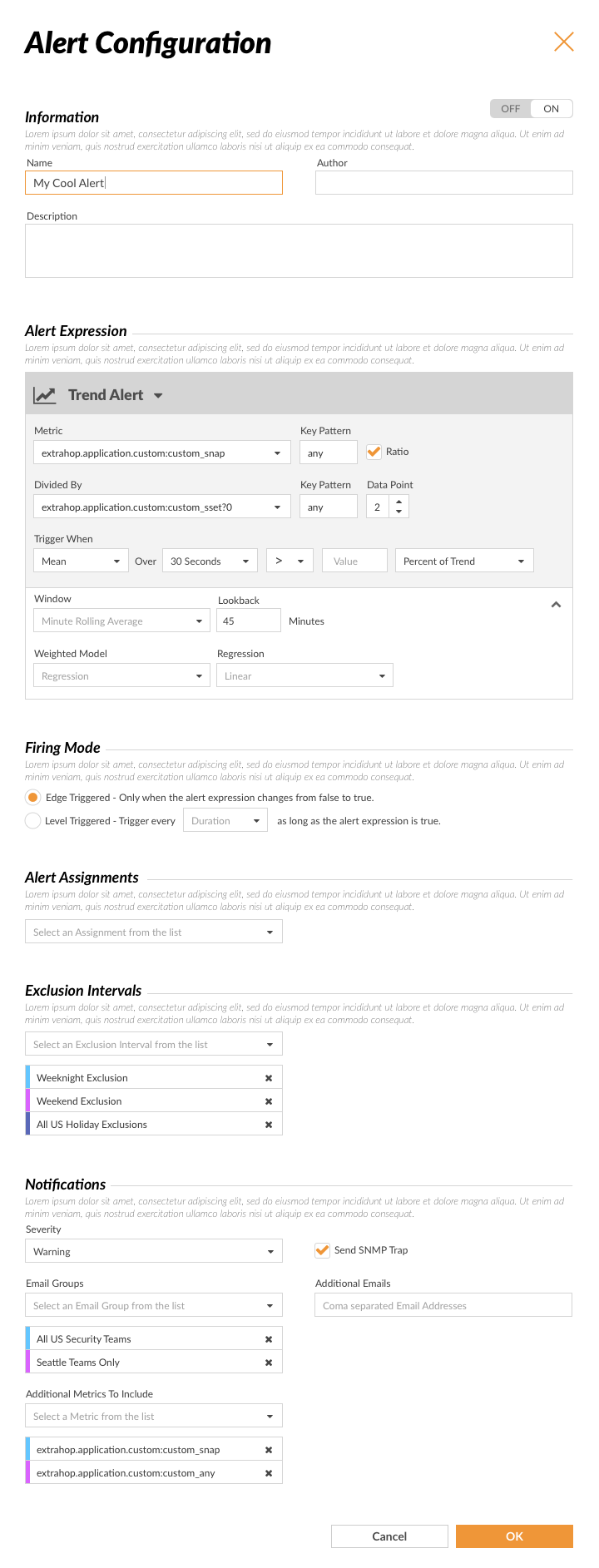Remove the Weeknight Exclusion entry

tap(269, 1078)
